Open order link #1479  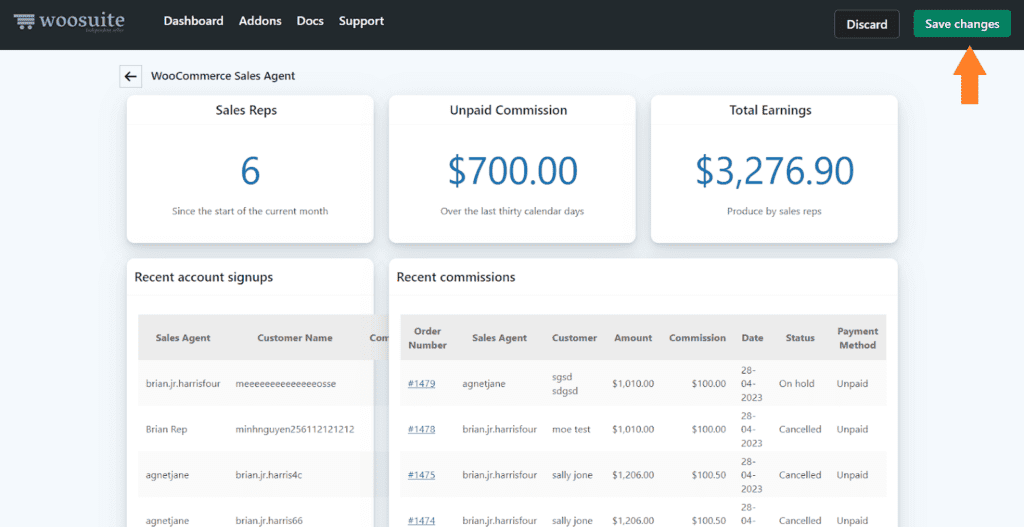click(x=421, y=383)
